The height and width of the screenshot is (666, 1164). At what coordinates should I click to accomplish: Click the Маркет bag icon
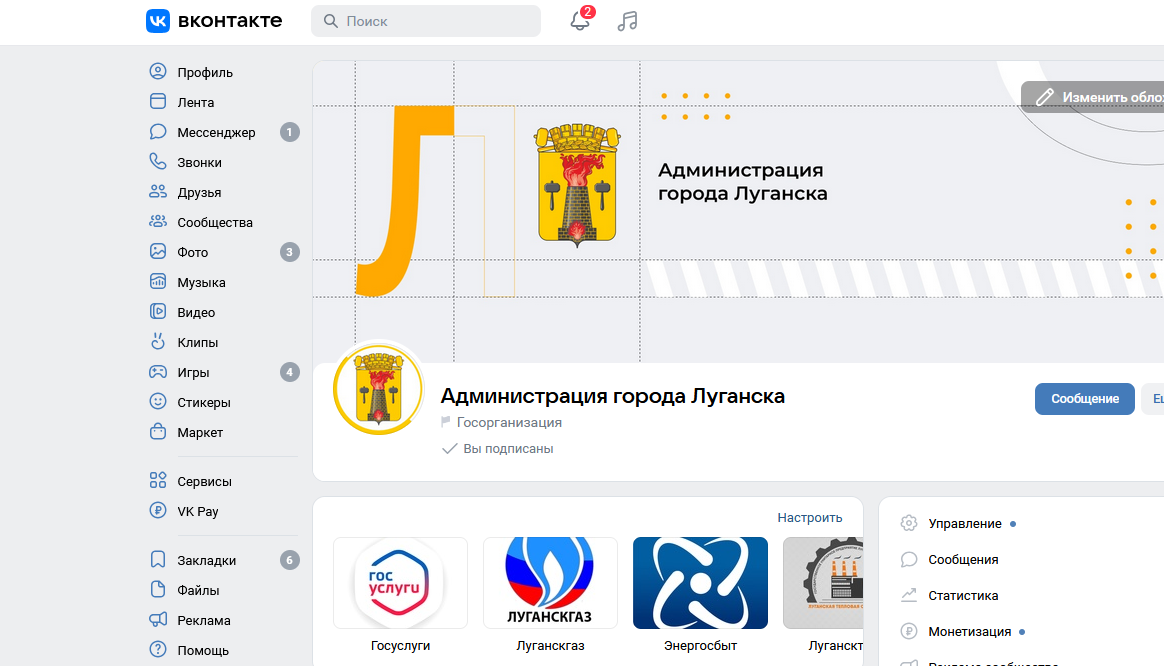[x=158, y=431]
